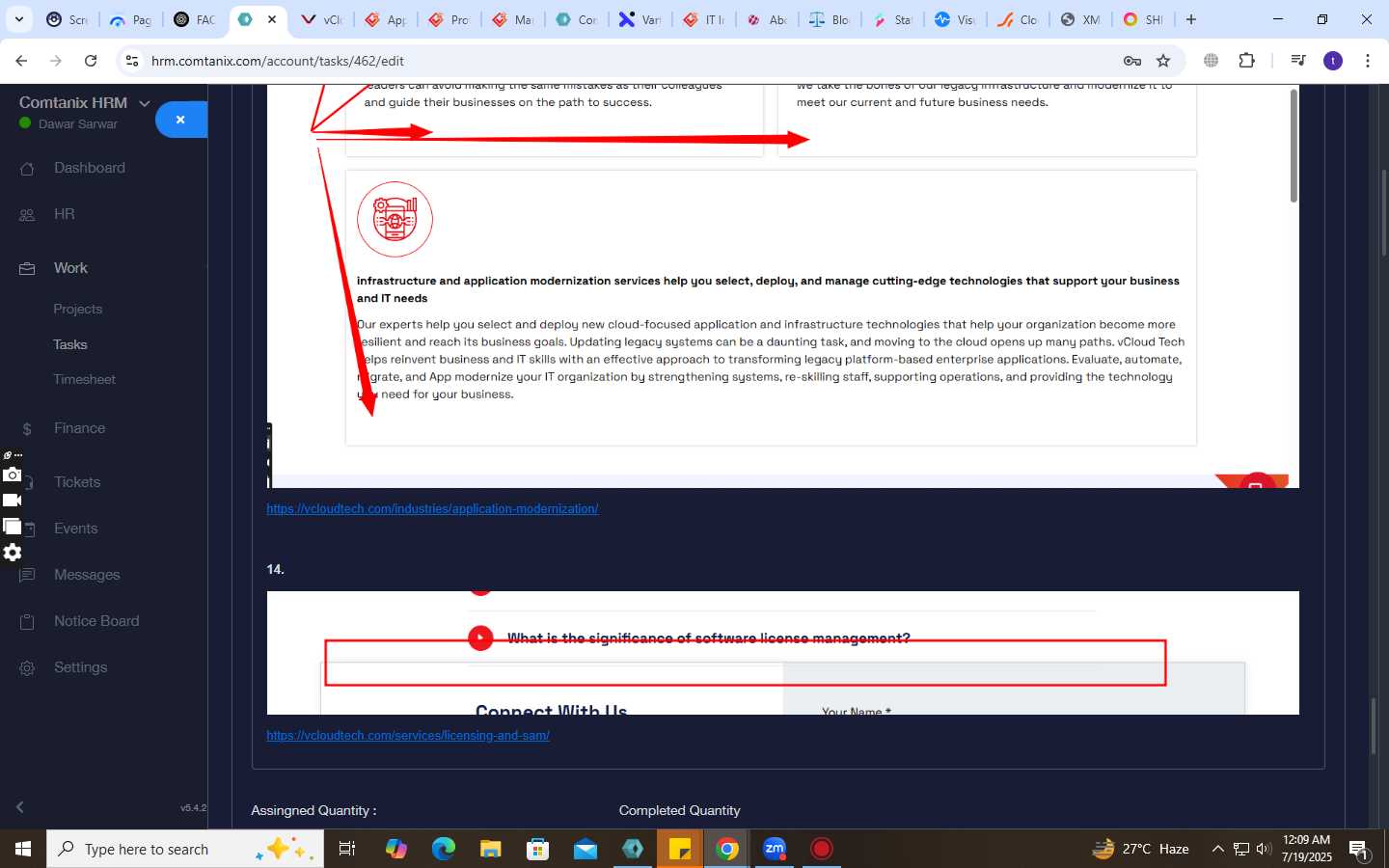Open the browser extensions puzzle icon
The height and width of the screenshot is (868, 1389).
coord(1247,61)
